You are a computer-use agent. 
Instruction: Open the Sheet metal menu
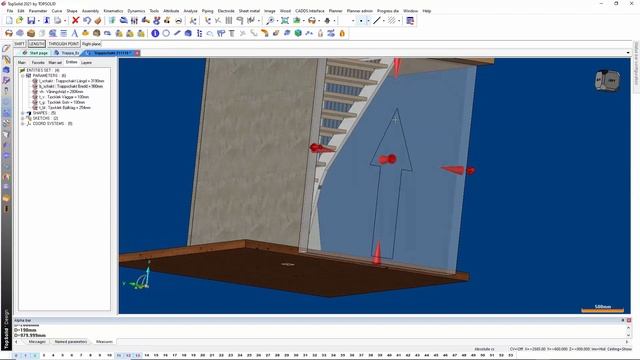pos(249,11)
